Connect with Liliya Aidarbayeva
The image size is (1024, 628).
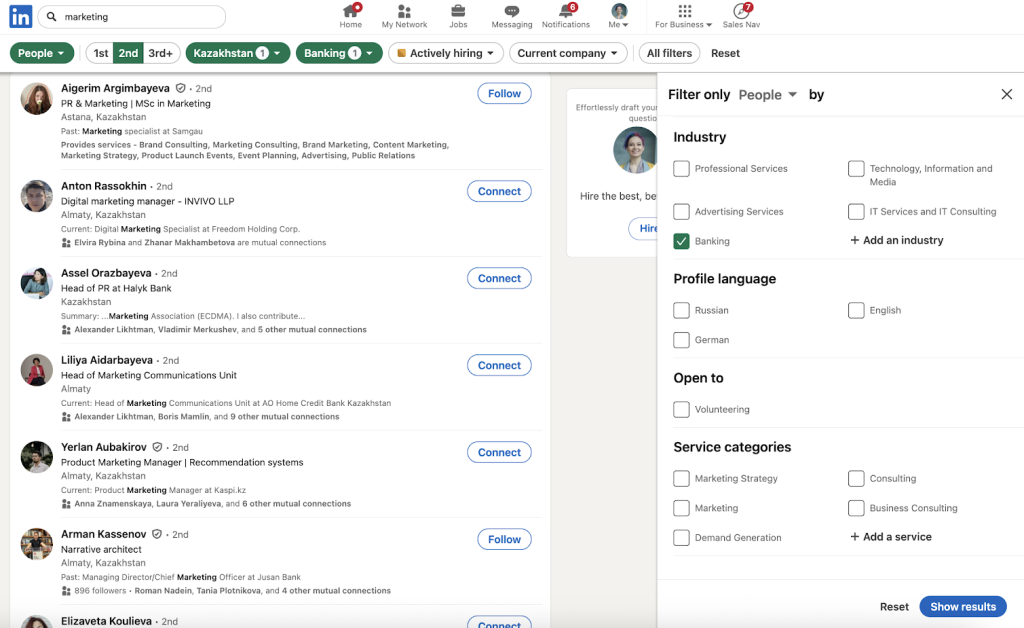499,366
